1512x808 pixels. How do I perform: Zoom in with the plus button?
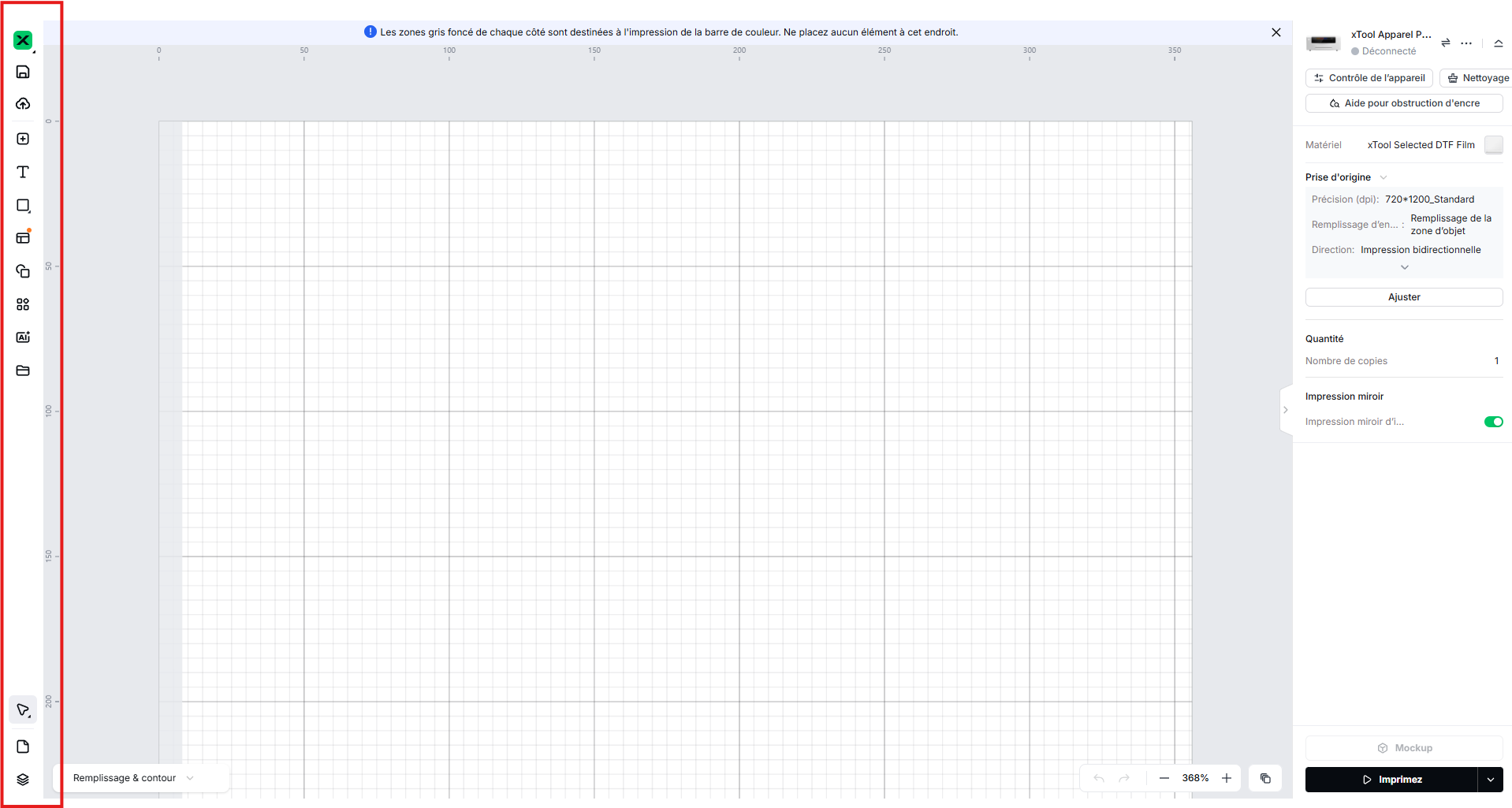[1227, 778]
